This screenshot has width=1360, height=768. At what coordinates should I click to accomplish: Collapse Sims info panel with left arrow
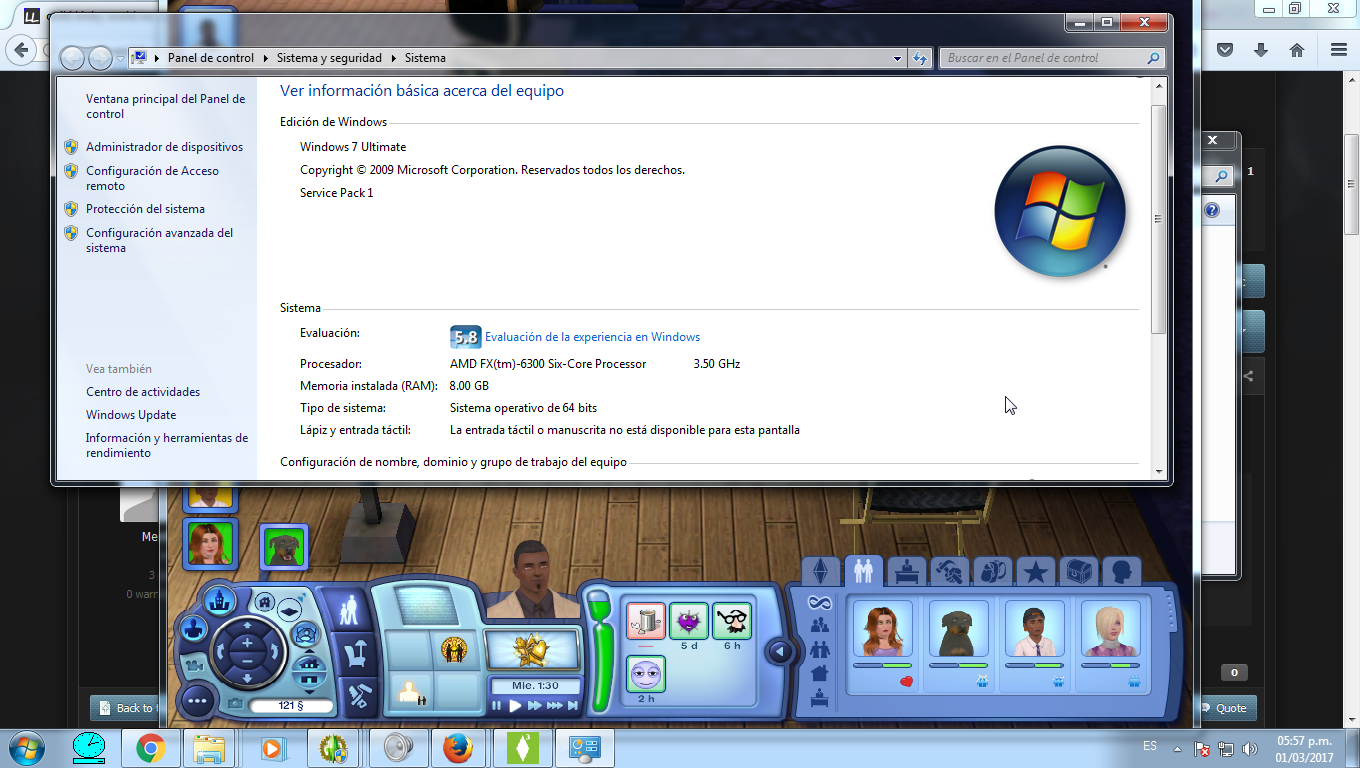781,653
